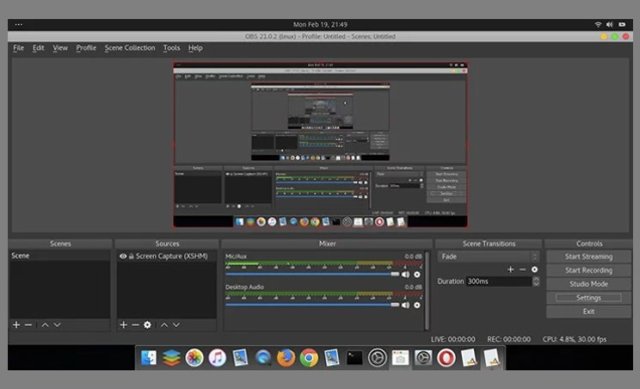
Task: Remove scene transition with minus icon
Action: click(x=522, y=269)
